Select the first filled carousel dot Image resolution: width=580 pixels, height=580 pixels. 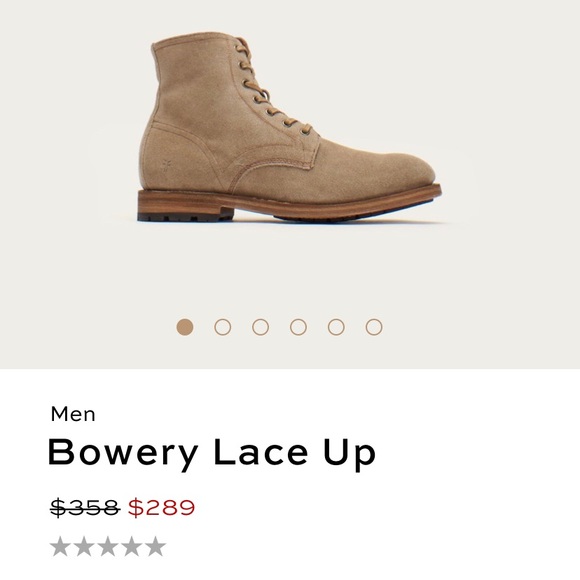185,327
